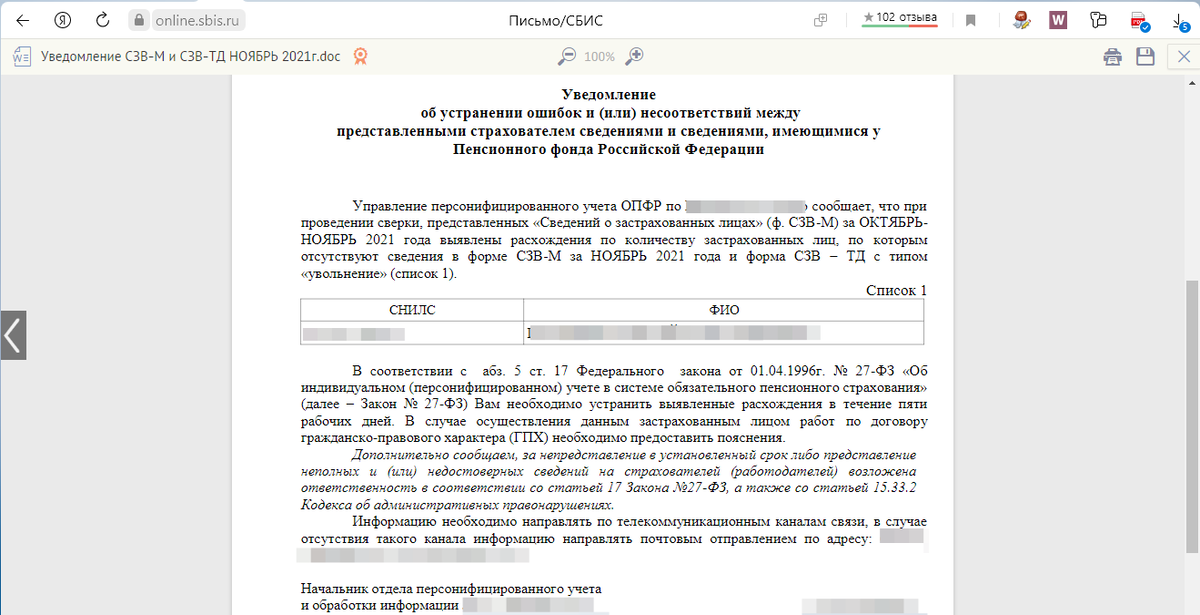Open the digital signature seal beside the filename

(x=360, y=57)
